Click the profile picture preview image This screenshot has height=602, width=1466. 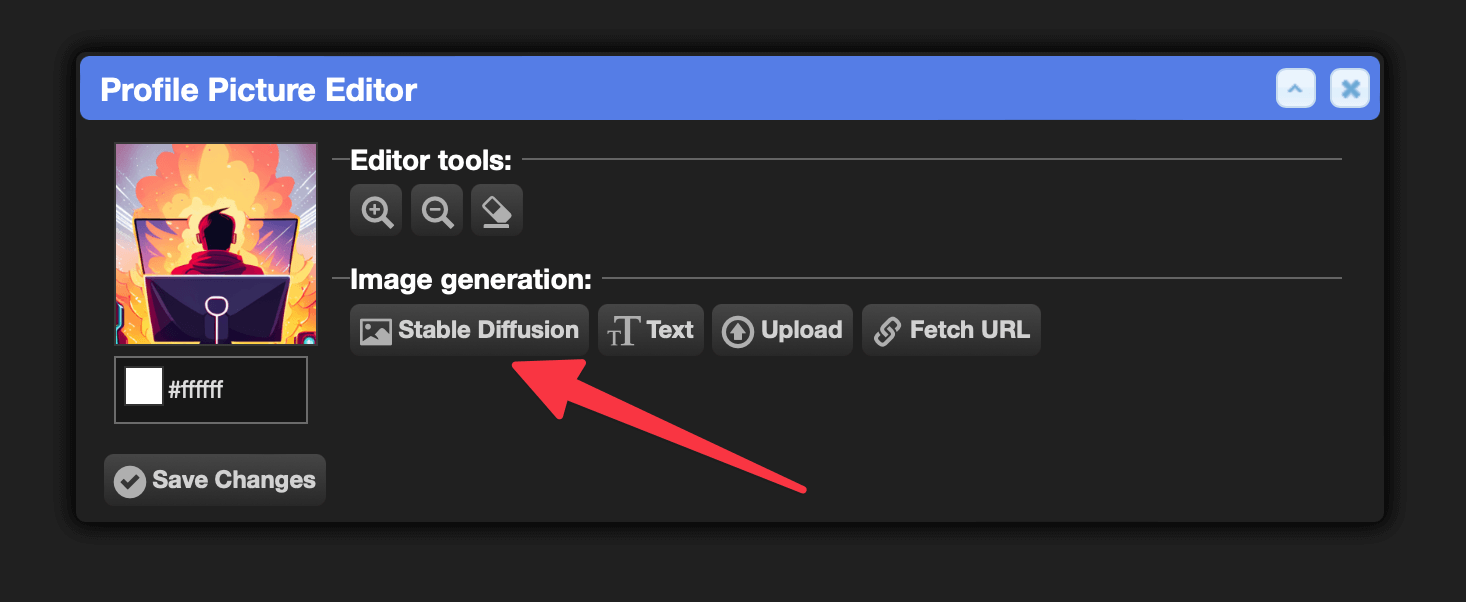216,244
